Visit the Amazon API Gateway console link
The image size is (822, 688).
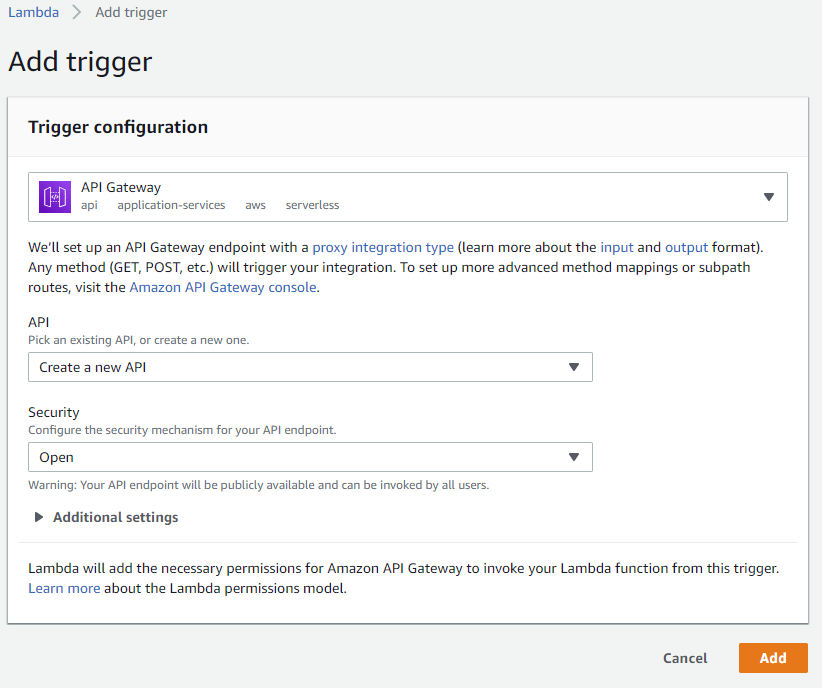click(x=223, y=287)
